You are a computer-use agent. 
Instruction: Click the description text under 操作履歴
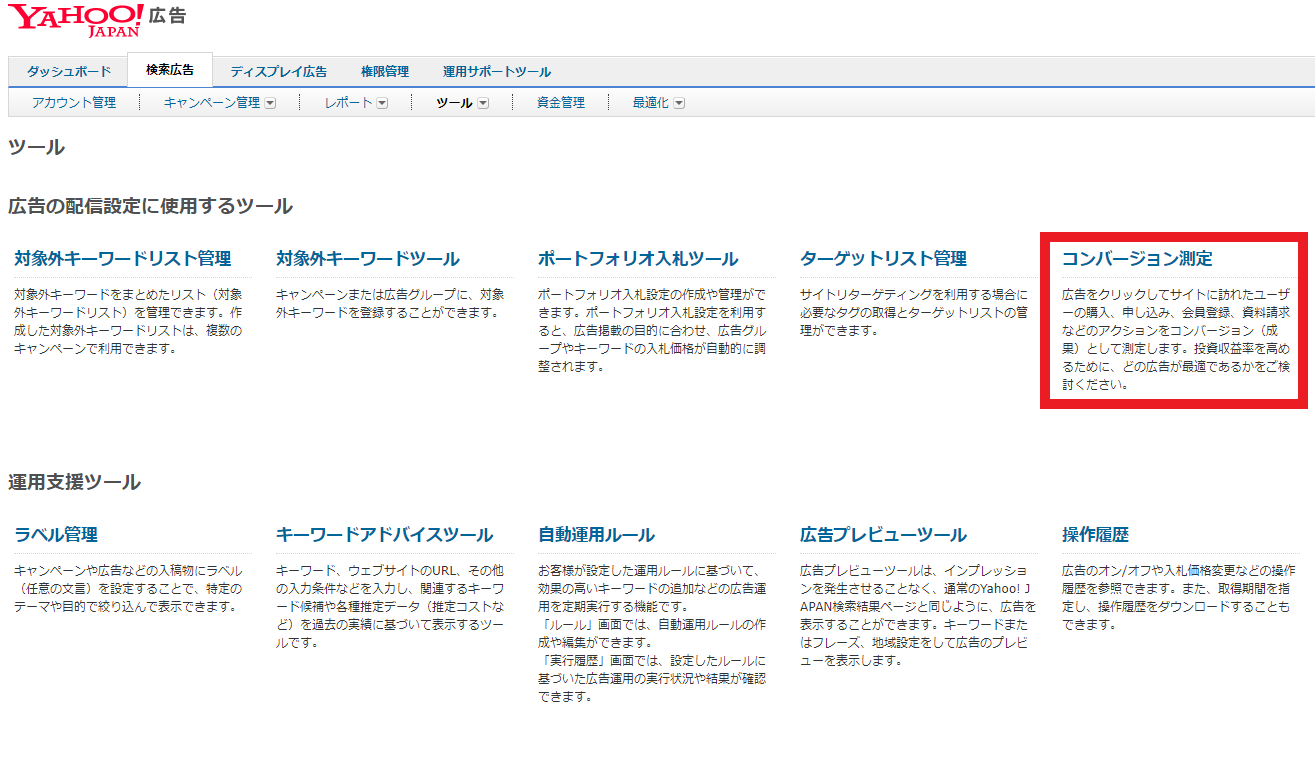[x=1179, y=597]
